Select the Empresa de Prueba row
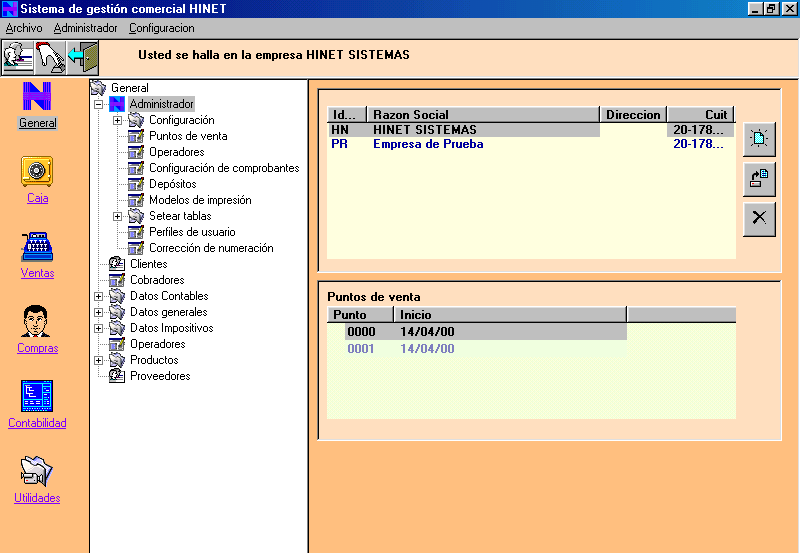Viewport: 800px width, 553px height. point(531,144)
